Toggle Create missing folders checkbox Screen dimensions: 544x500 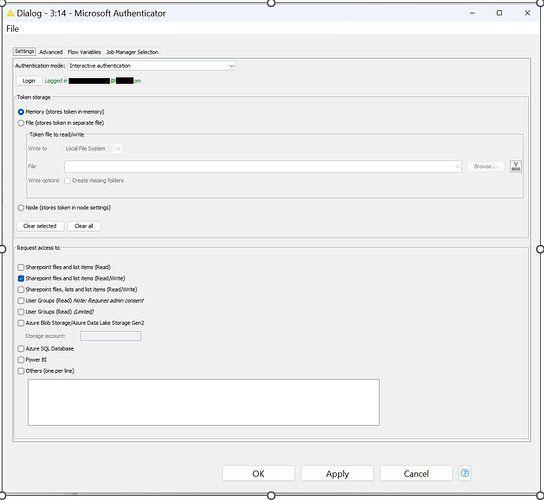point(68,180)
